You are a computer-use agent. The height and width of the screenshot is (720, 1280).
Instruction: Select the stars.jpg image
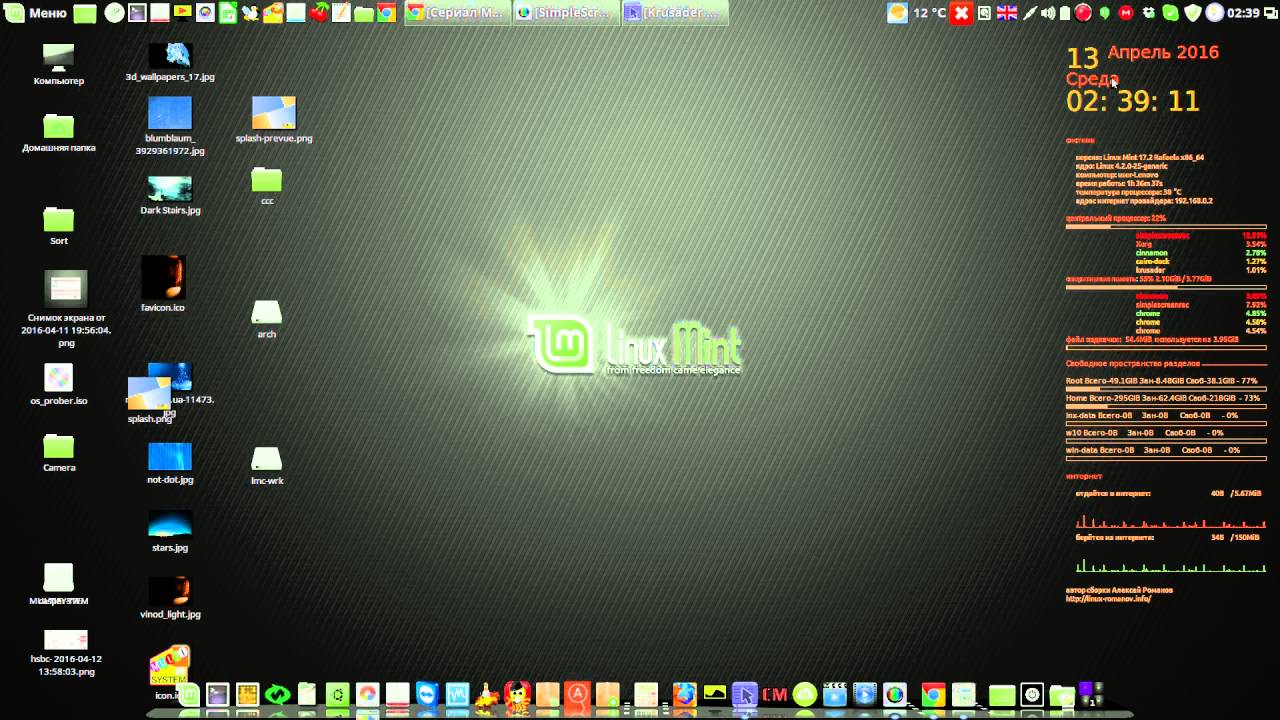click(x=170, y=532)
